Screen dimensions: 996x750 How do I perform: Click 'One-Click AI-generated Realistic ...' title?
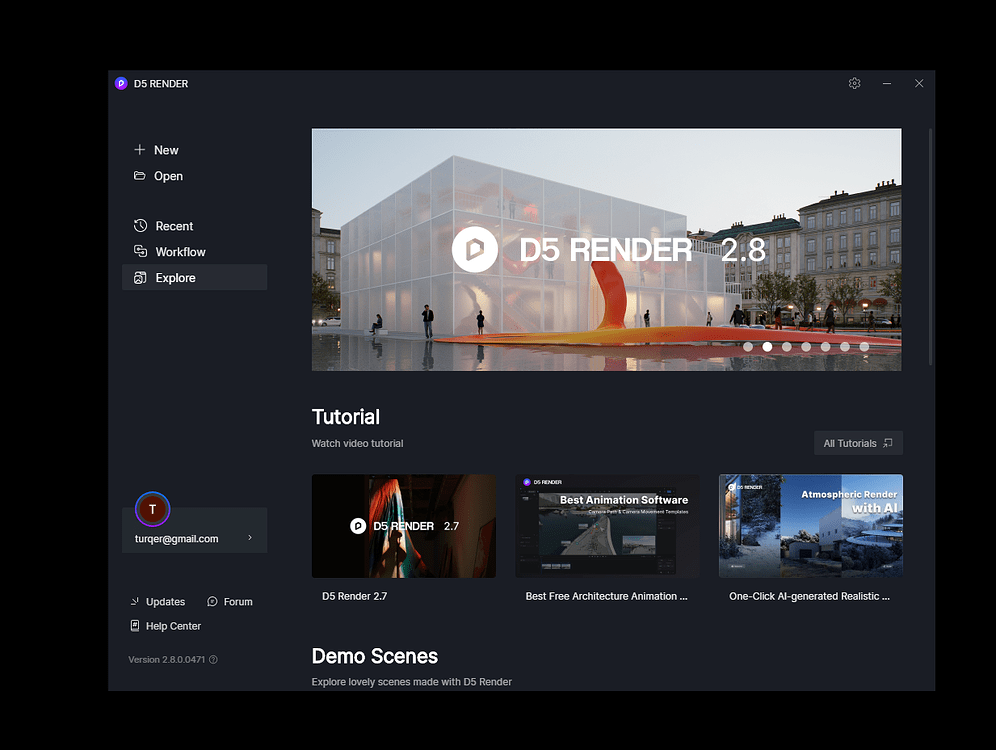coord(809,596)
